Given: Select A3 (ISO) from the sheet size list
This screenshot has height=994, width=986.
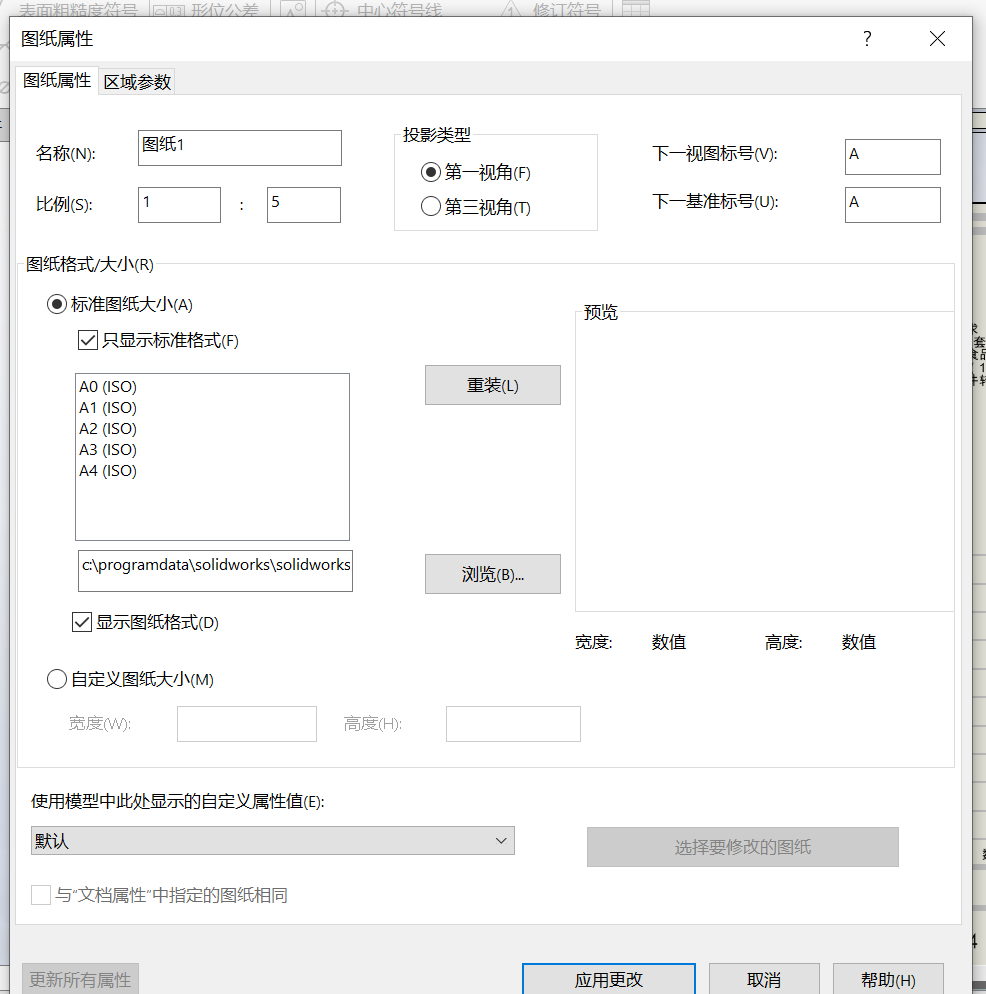Looking at the screenshot, I should pos(107,449).
